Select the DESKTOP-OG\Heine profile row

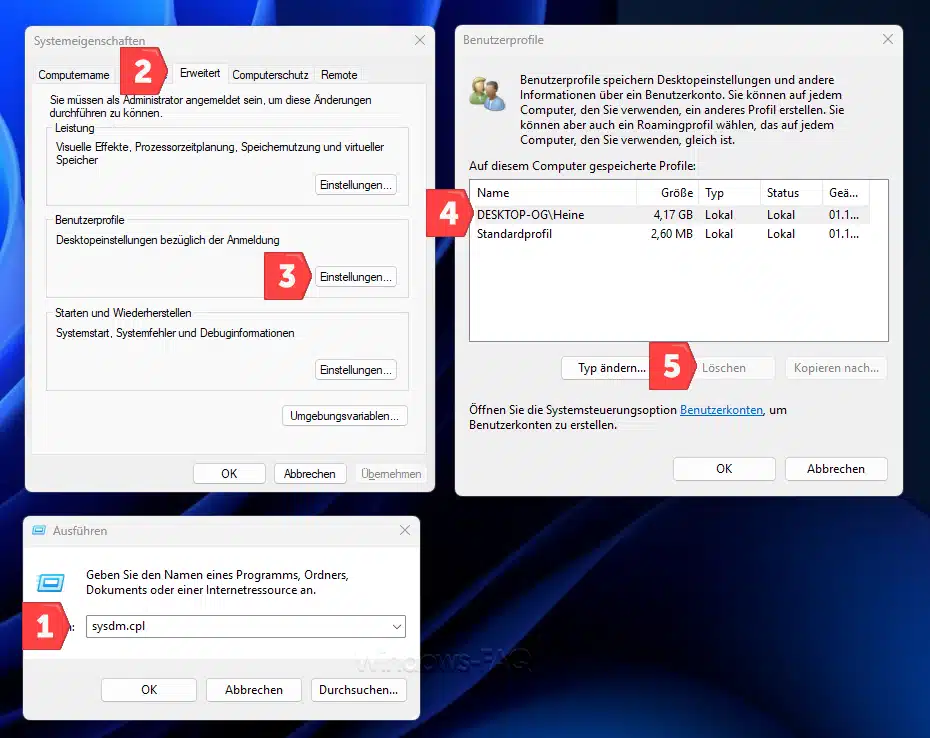coord(531,214)
